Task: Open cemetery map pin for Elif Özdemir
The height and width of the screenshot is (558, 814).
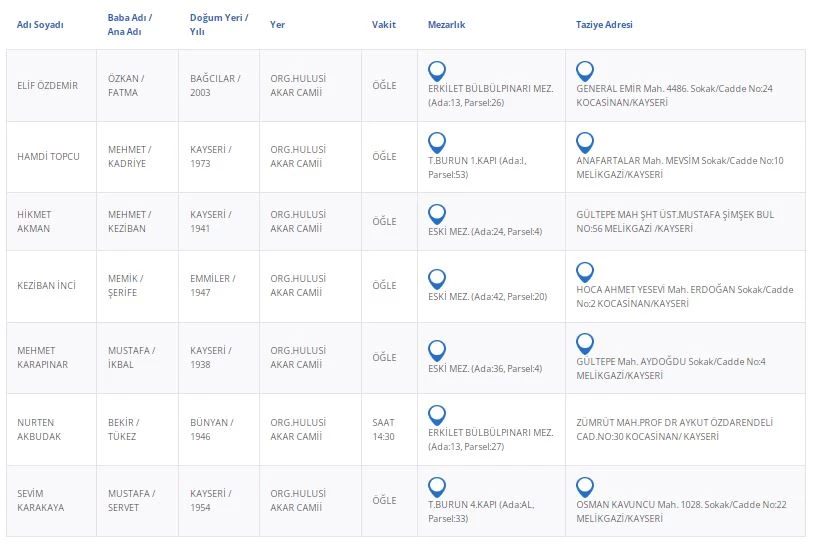Action: (x=436, y=71)
